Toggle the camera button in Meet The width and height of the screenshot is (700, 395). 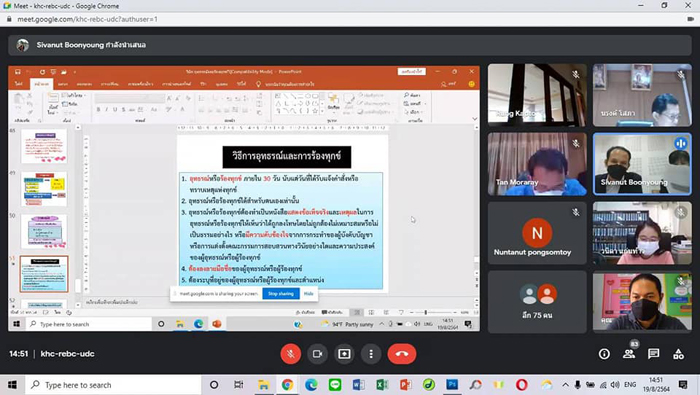317,354
